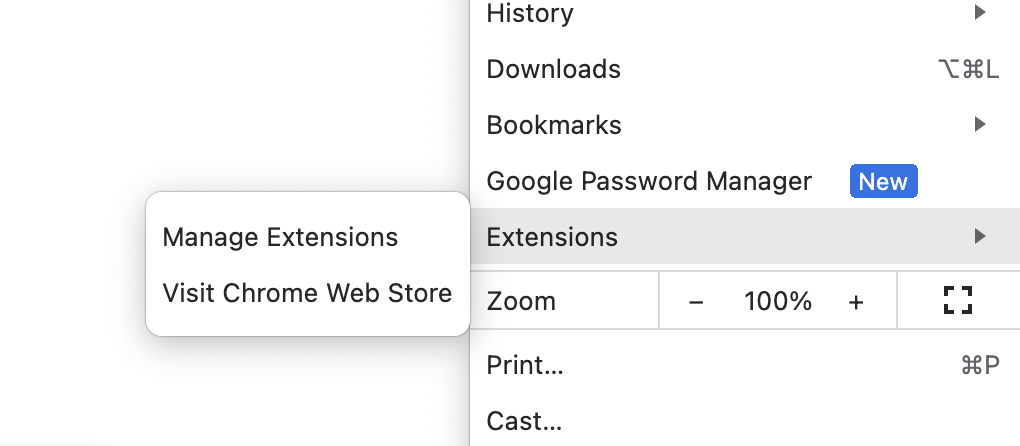Expand the History submenu arrow
Image resolution: width=1020 pixels, height=446 pixels.
[980, 13]
